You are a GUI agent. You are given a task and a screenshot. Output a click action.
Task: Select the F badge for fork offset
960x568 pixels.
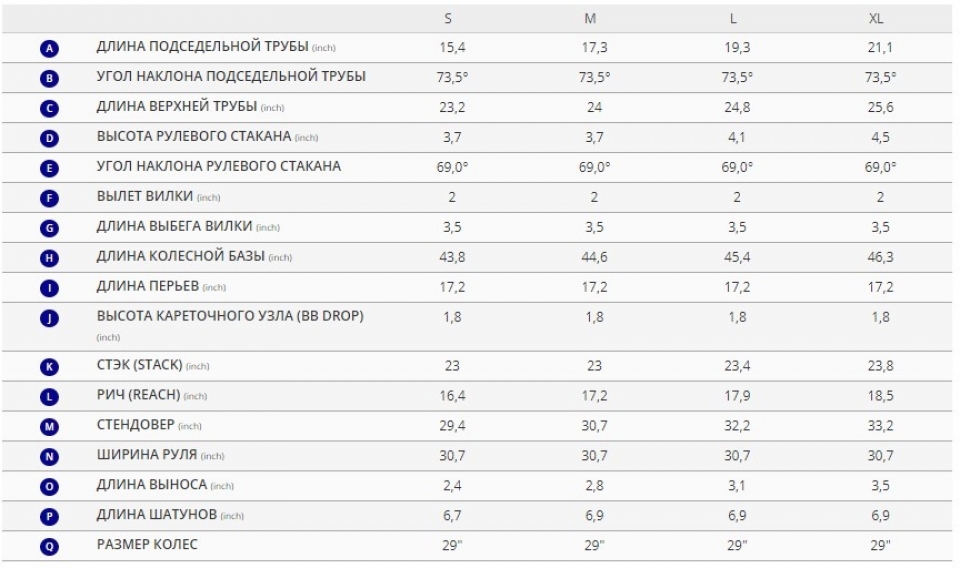coord(50,198)
